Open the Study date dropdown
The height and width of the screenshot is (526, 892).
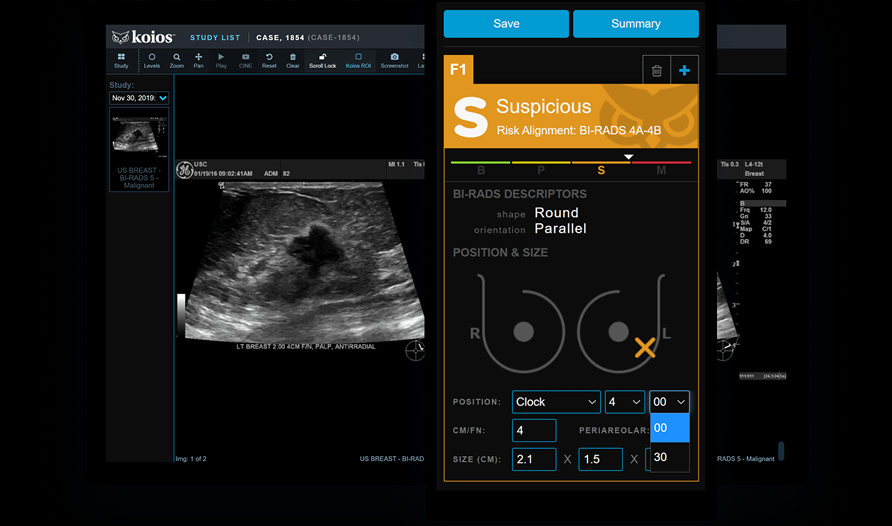tap(139, 98)
